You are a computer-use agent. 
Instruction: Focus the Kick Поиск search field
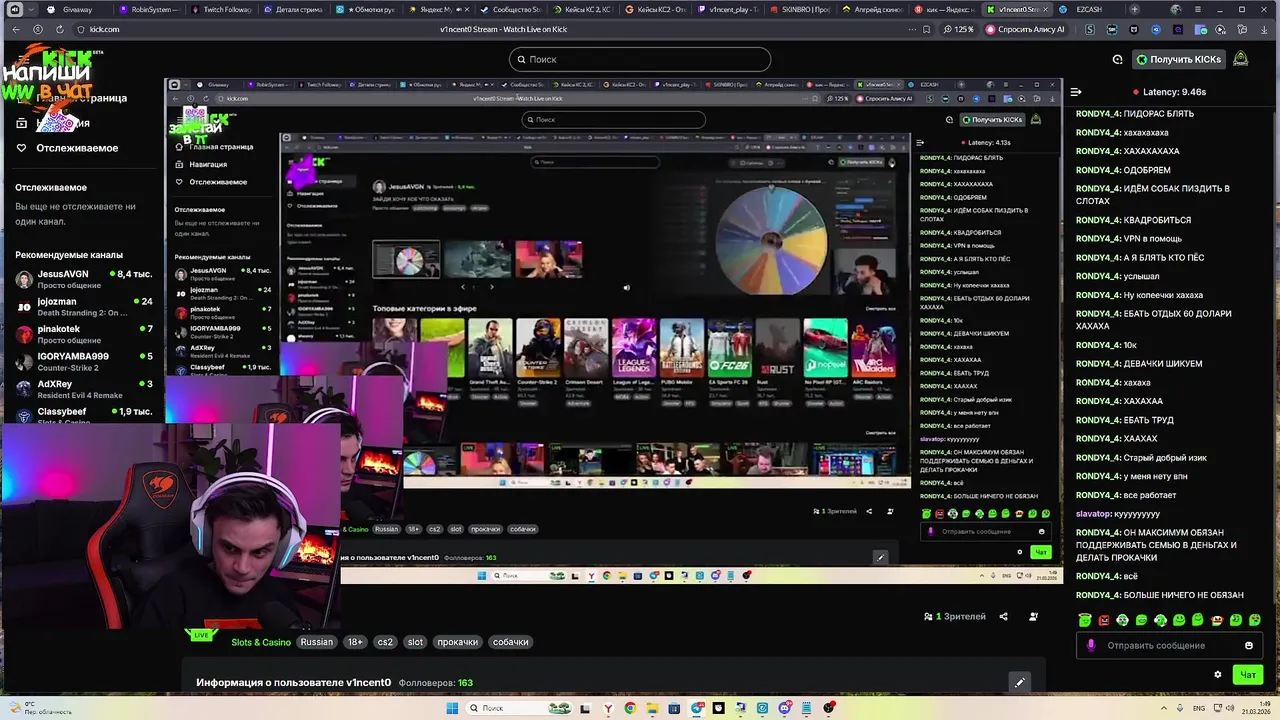(x=640, y=59)
